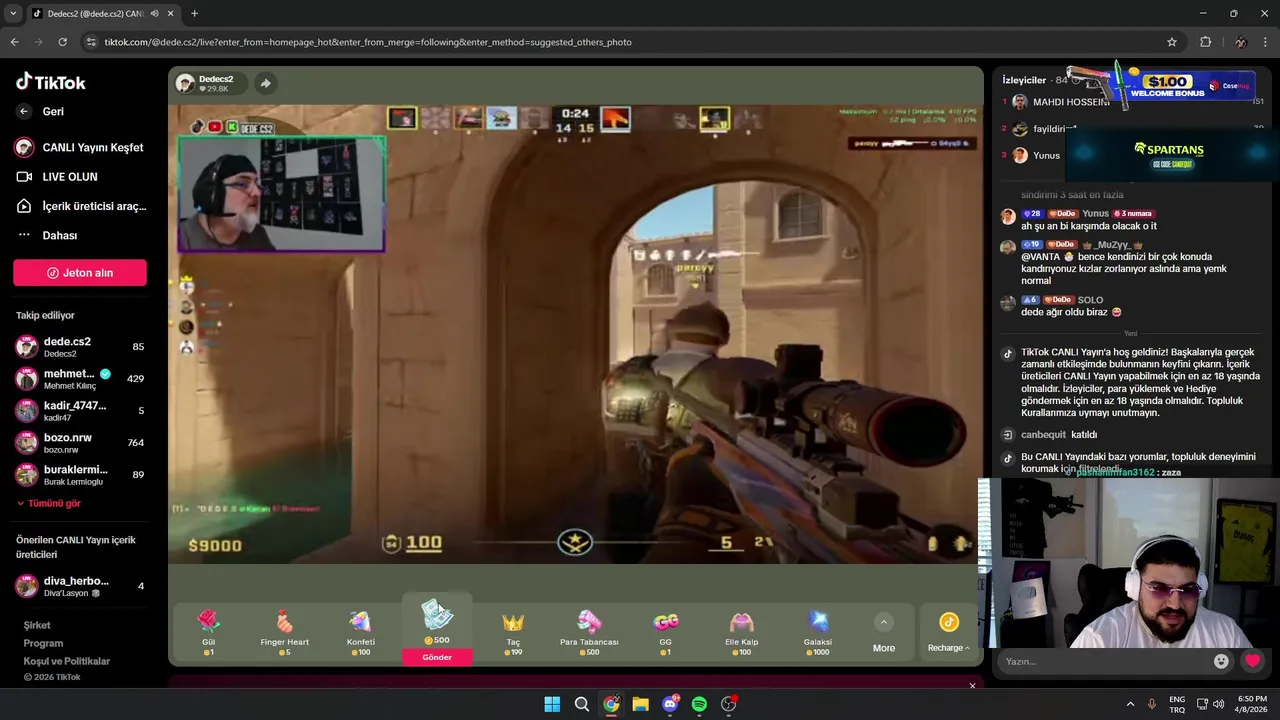Open Spotify from taskbar
The height and width of the screenshot is (720, 1280).
(x=699, y=704)
